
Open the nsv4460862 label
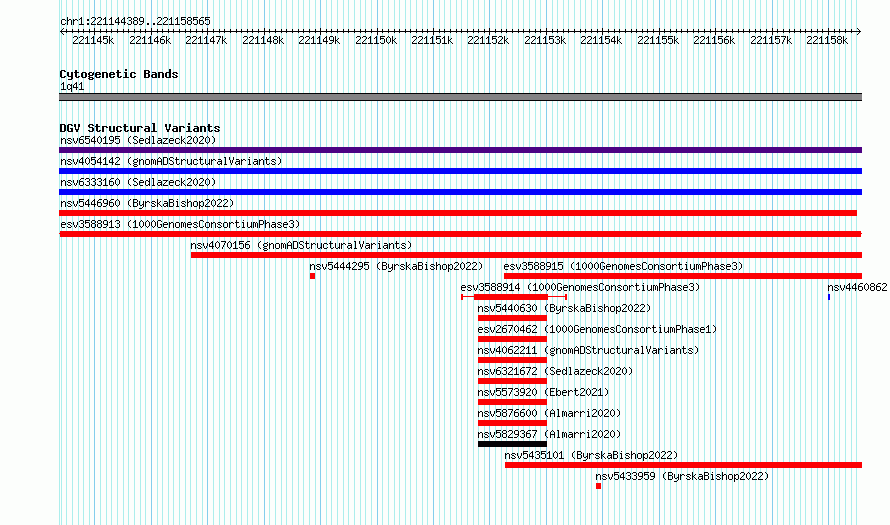(857, 287)
